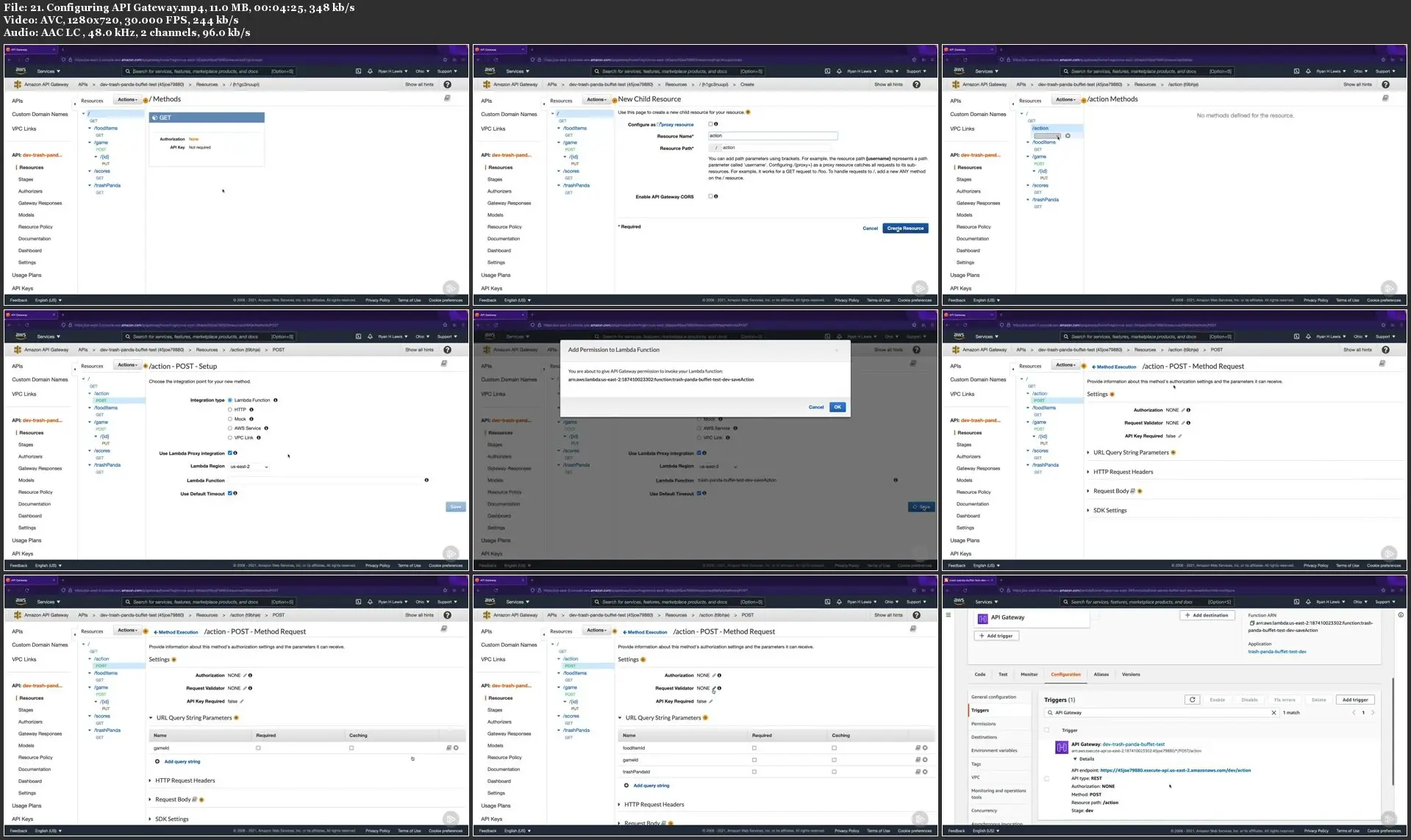Click info icon next to Mock integration type
This screenshot has width=1411, height=840.
pyautogui.click(x=251, y=419)
